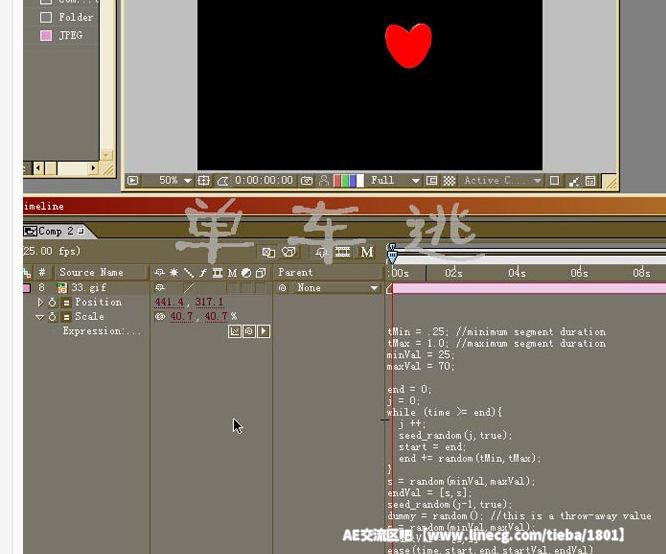Click the pink label color of layer 8
The image size is (666, 554).
tap(27, 288)
